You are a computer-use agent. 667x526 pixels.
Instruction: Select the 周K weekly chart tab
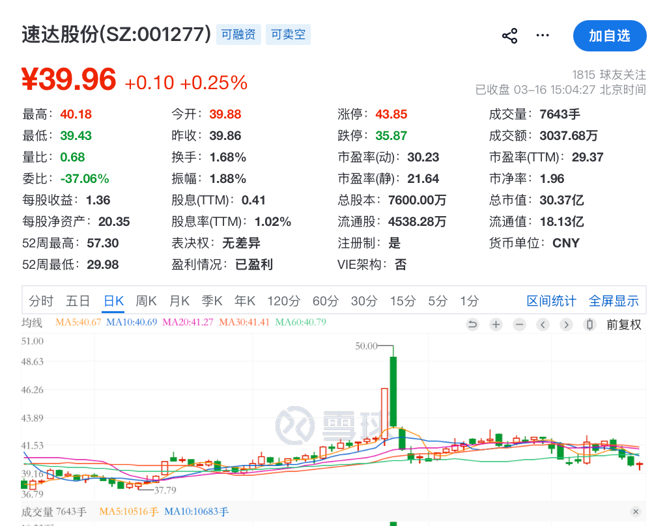coord(146,301)
